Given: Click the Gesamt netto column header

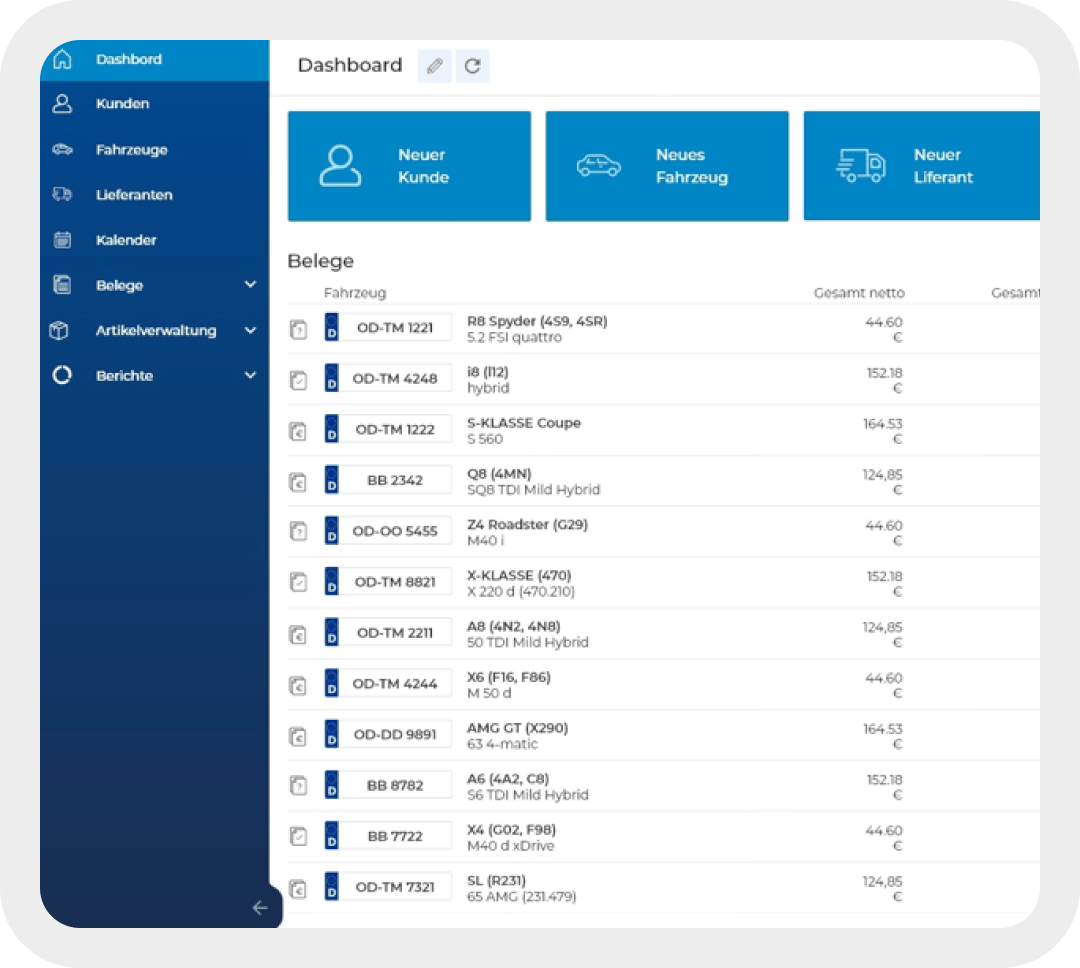Looking at the screenshot, I should (x=859, y=293).
